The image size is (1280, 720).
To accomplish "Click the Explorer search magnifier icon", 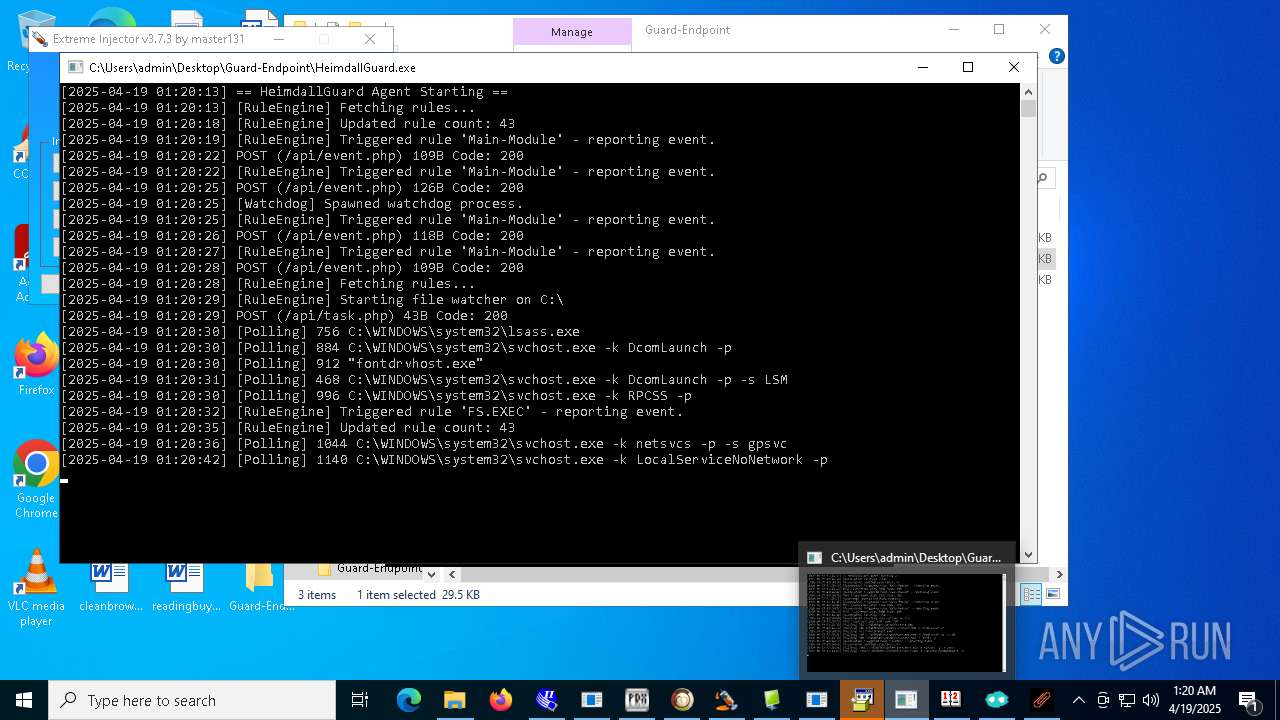I will (1042, 178).
